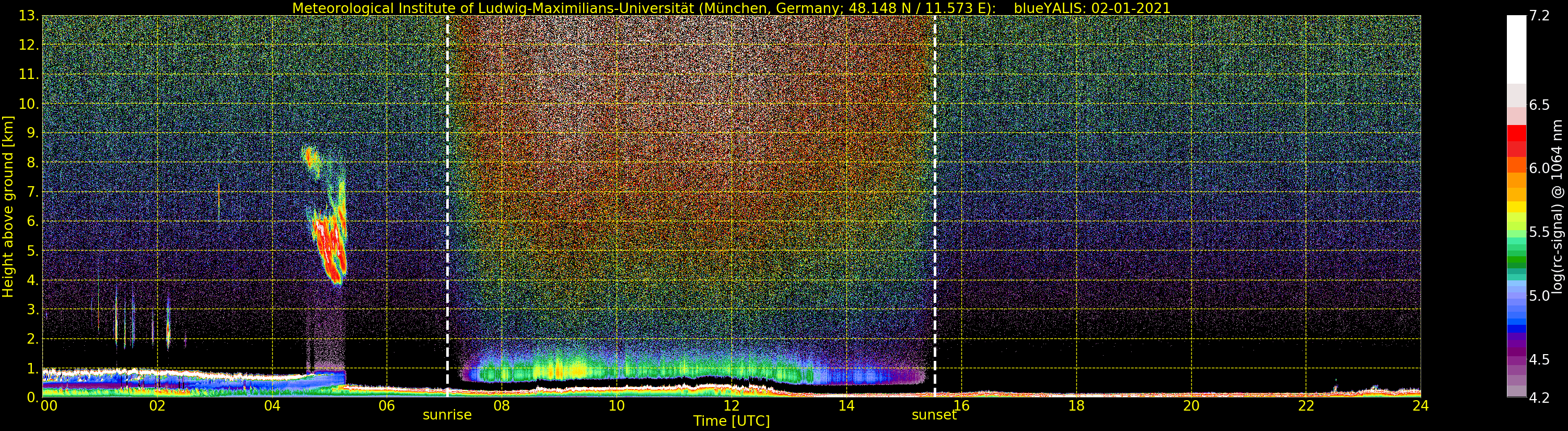Screen dimensions: 1568x431
Task: Click the height axis tick '10.'
Action: (x=29, y=104)
